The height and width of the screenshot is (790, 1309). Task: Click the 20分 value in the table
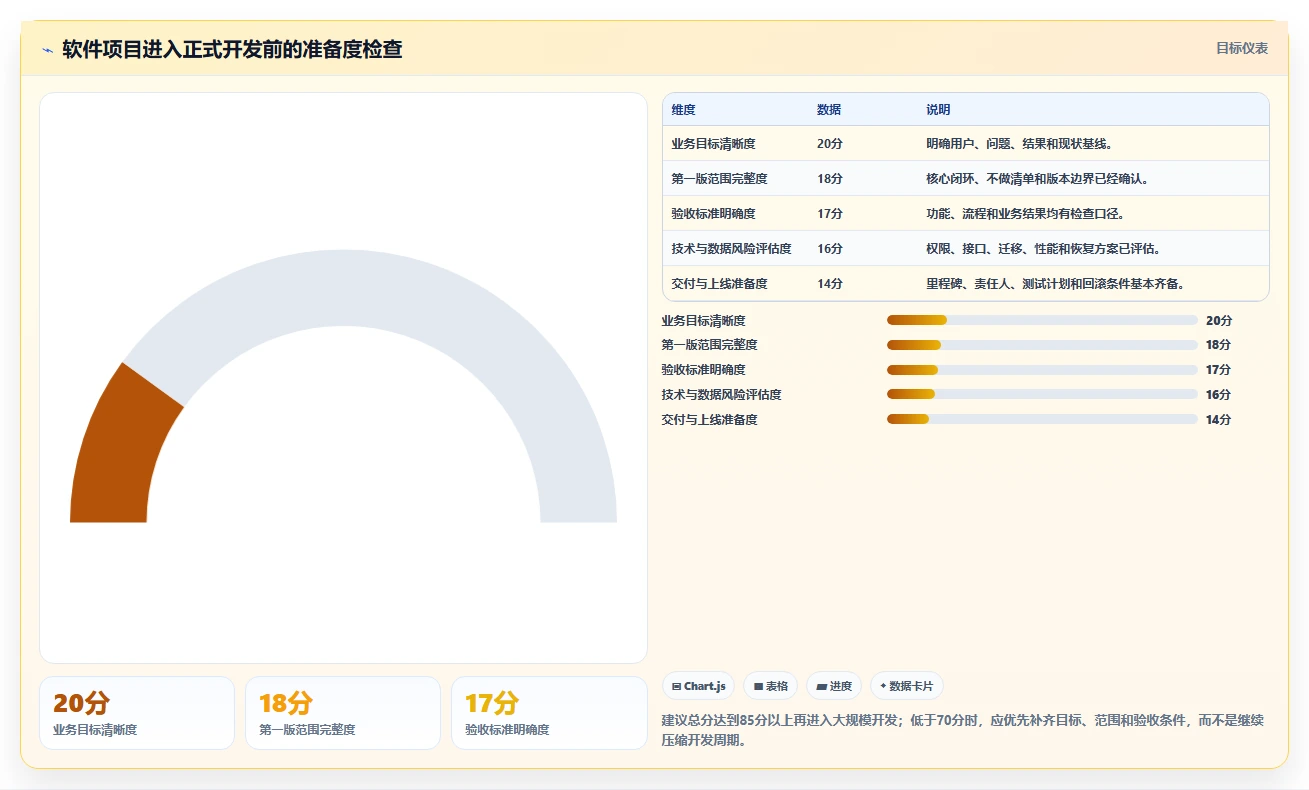[x=829, y=143]
